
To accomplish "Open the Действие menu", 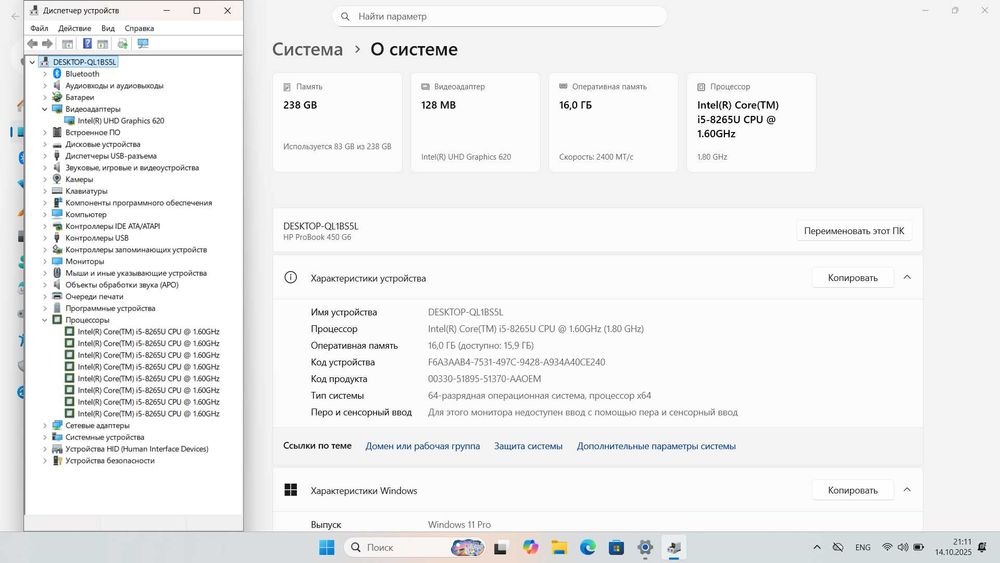I will pos(75,28).
